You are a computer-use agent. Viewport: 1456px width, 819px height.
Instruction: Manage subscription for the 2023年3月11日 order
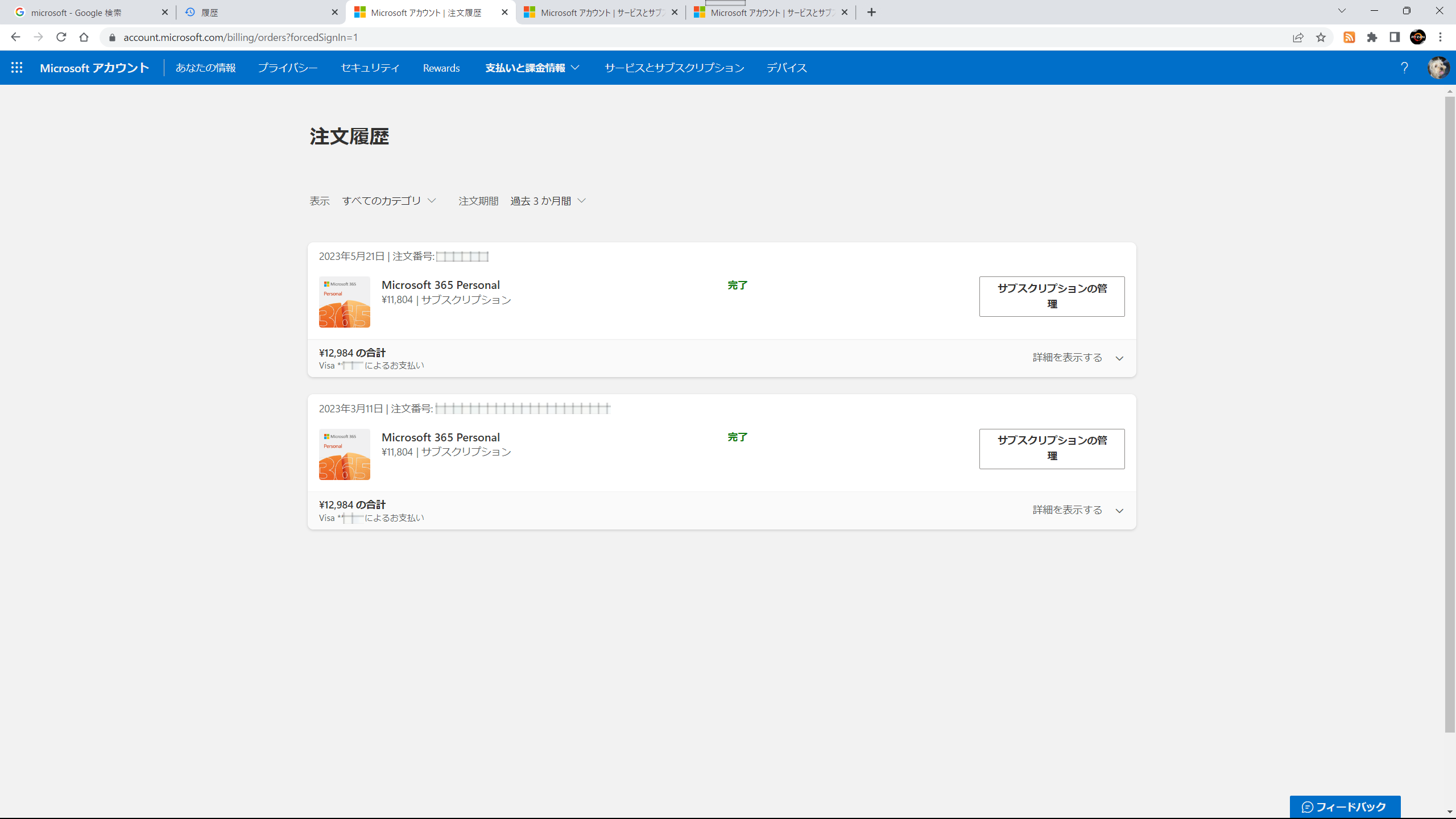click(1052, 449)
